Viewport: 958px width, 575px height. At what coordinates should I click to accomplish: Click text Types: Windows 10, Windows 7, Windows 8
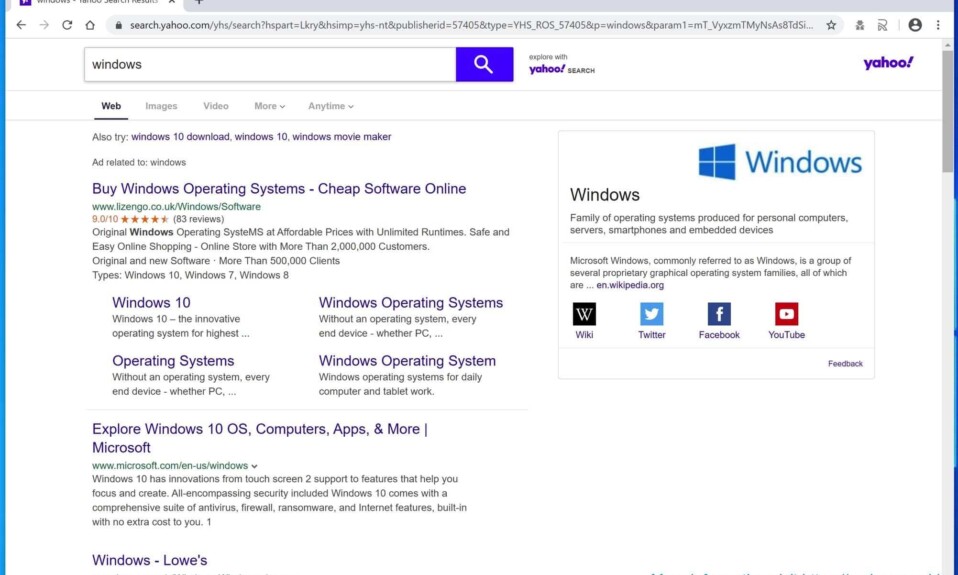coord(191,275)
